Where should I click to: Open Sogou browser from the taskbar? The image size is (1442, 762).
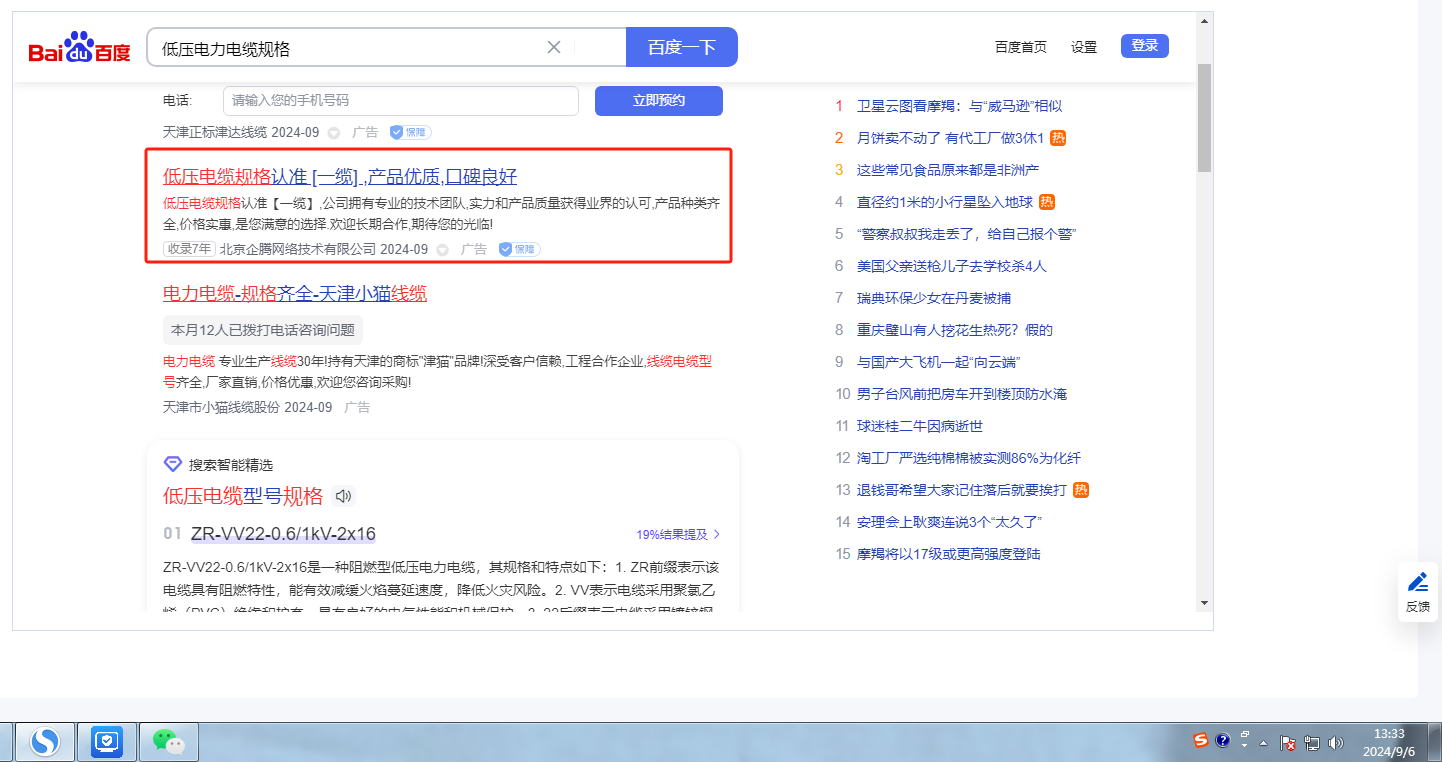pos(45,742)
